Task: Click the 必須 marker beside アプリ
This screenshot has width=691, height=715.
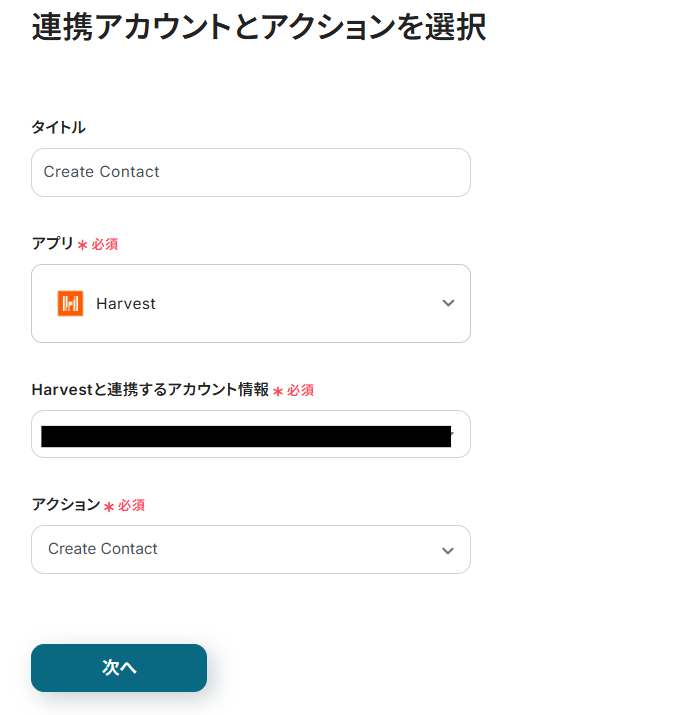Action: pyautogui.click(x=105, y=244)
